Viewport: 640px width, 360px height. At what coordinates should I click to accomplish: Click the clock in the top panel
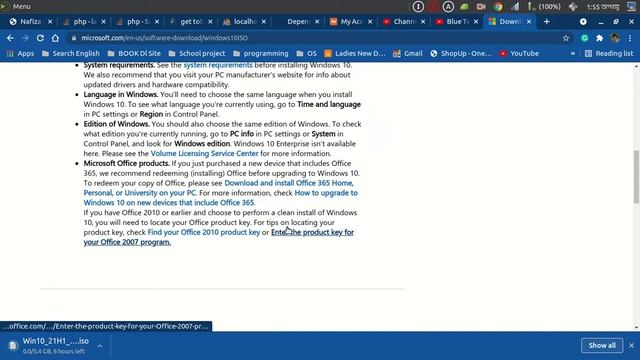[602, 7]
